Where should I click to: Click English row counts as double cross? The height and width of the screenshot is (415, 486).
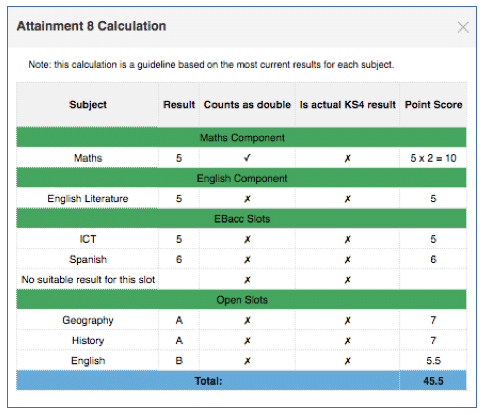pyautogui.click(x=247, y=361)
